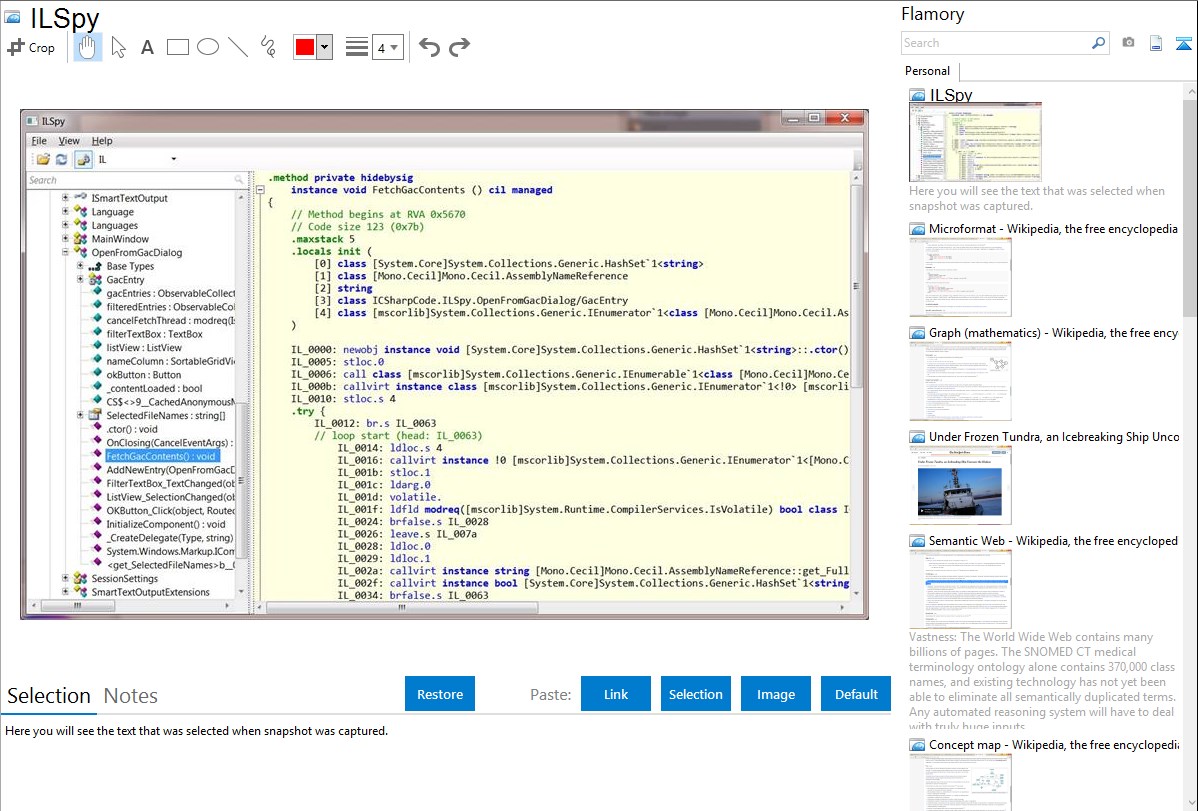This screenshot has width=1198, height=811.
Task: Choose the arrow pointer tool
Action: click(118, 47)
